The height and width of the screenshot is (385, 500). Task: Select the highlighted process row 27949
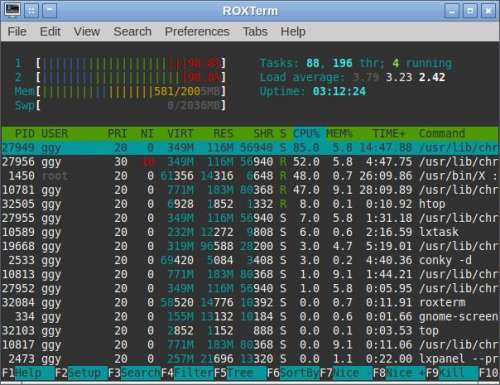point(250,148)
